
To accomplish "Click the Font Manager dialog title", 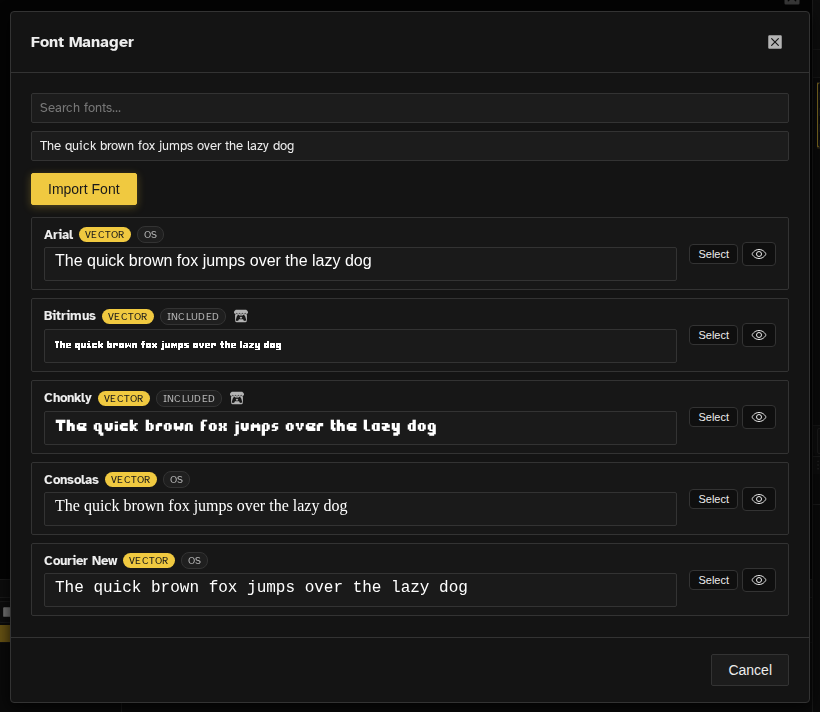I will [x=82, y=42].
